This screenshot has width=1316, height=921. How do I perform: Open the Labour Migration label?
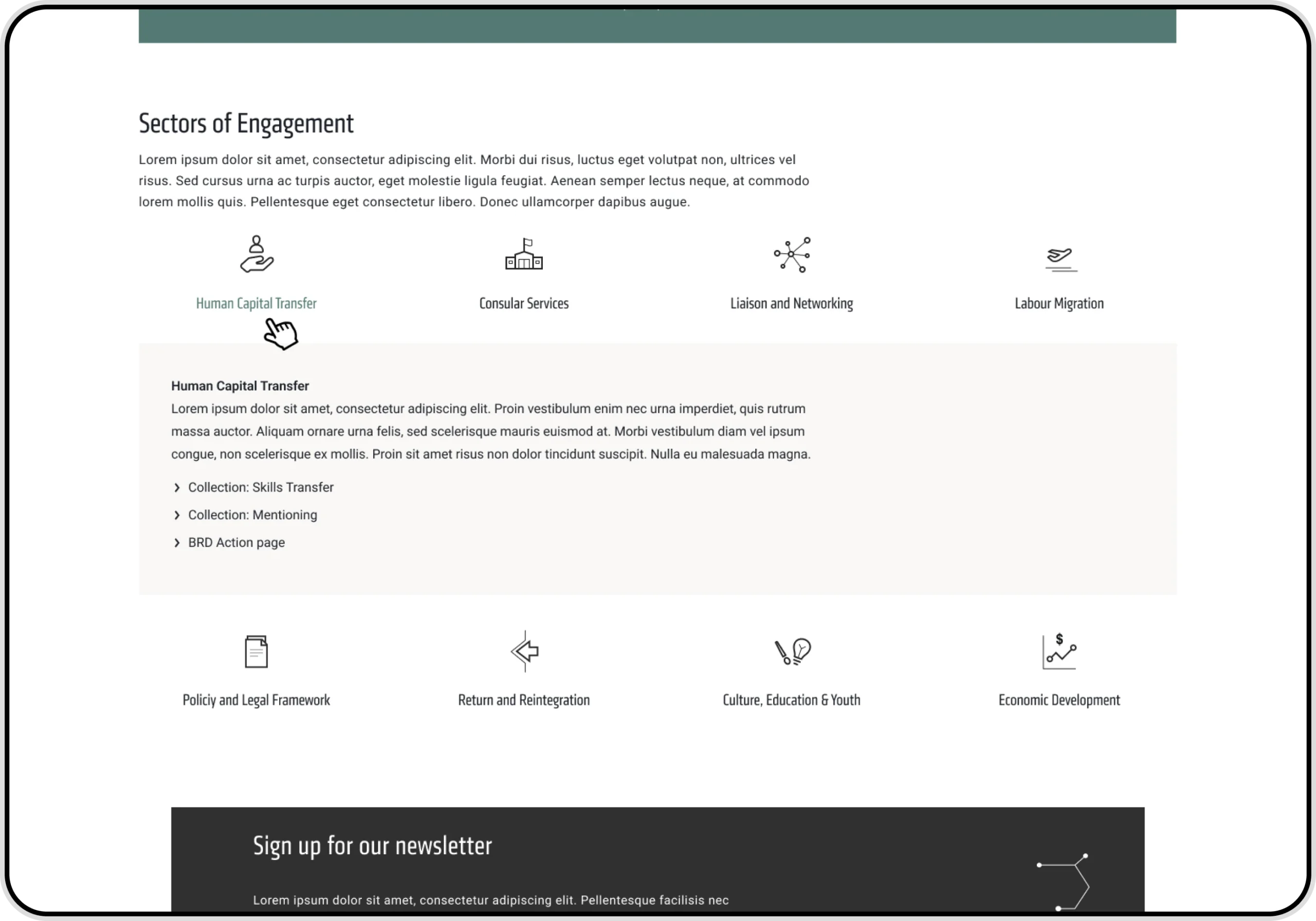tap(1059, 303)
